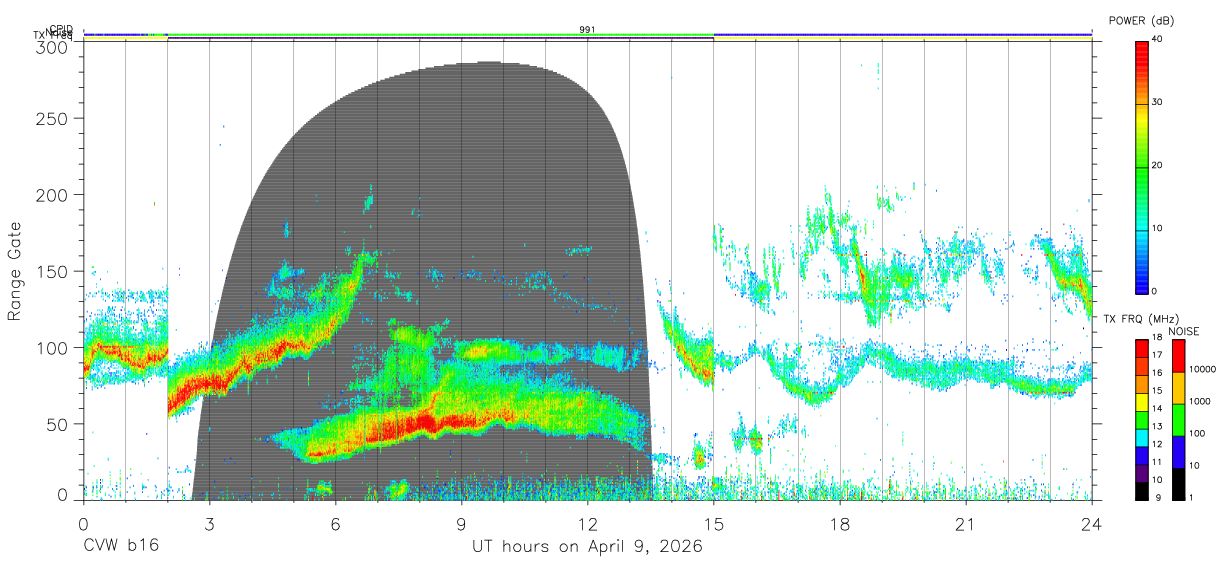Select the 30 label on the power colorbar
This screenshot has height=567, width=1228.
(x=1159, y=102)
